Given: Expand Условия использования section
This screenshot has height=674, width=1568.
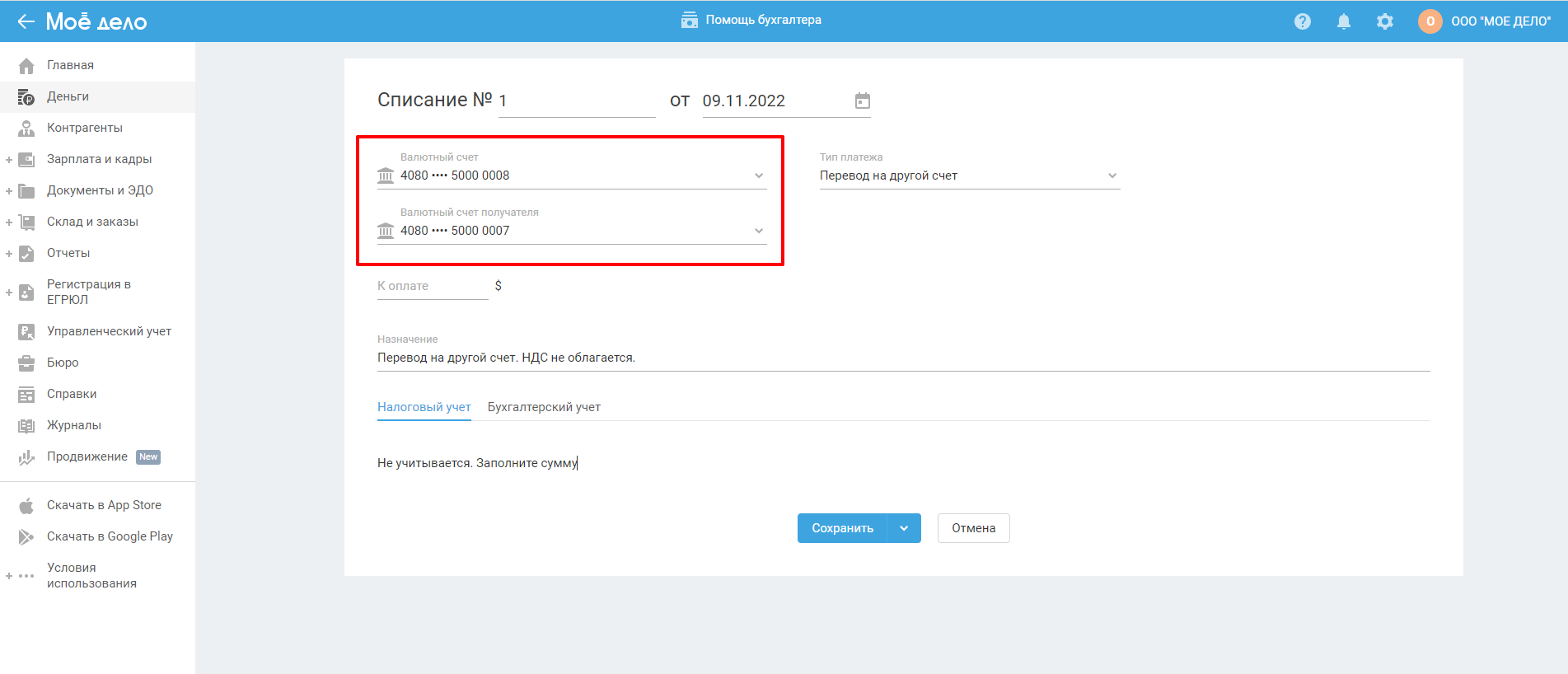Looking at the screenshot, I should pyautogui.click(x=9, y=576).
